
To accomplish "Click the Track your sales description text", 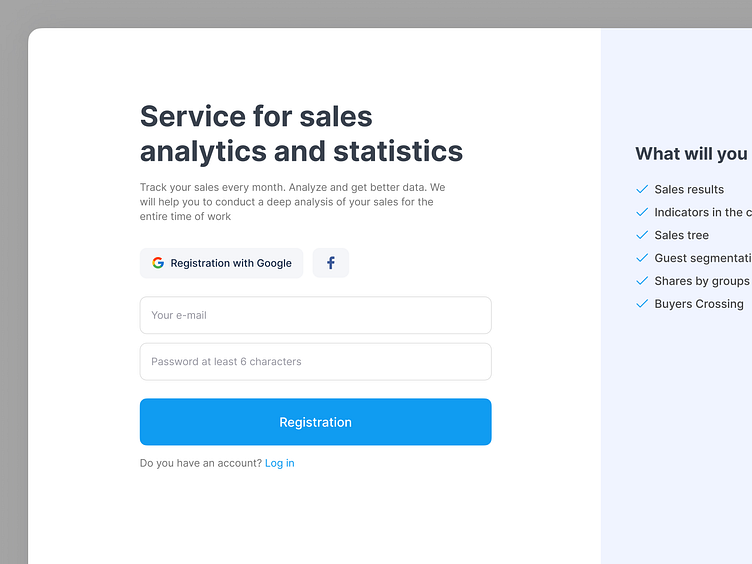I will pyautogui.click(x=292, y=202).
